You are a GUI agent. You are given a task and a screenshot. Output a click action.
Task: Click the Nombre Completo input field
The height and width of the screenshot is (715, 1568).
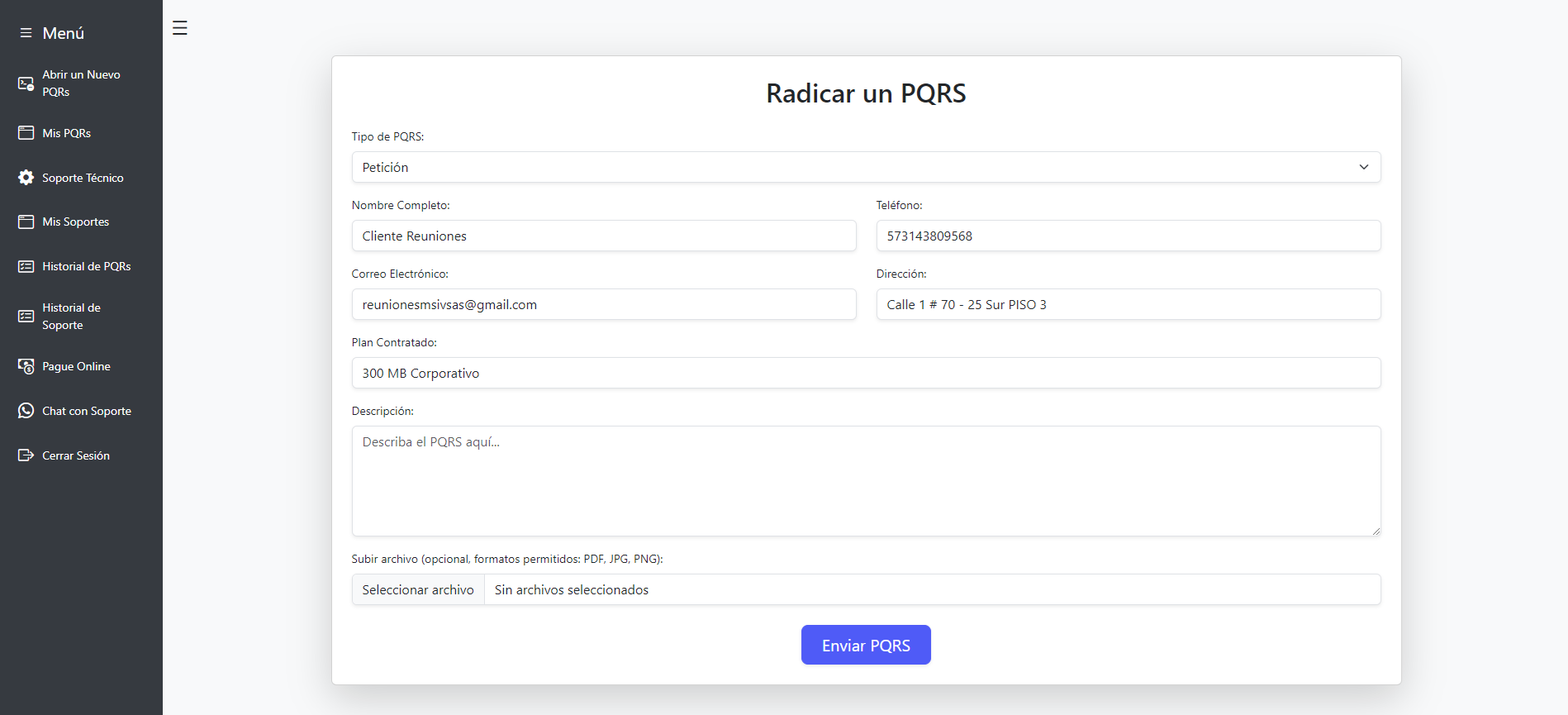click(604, 236)
